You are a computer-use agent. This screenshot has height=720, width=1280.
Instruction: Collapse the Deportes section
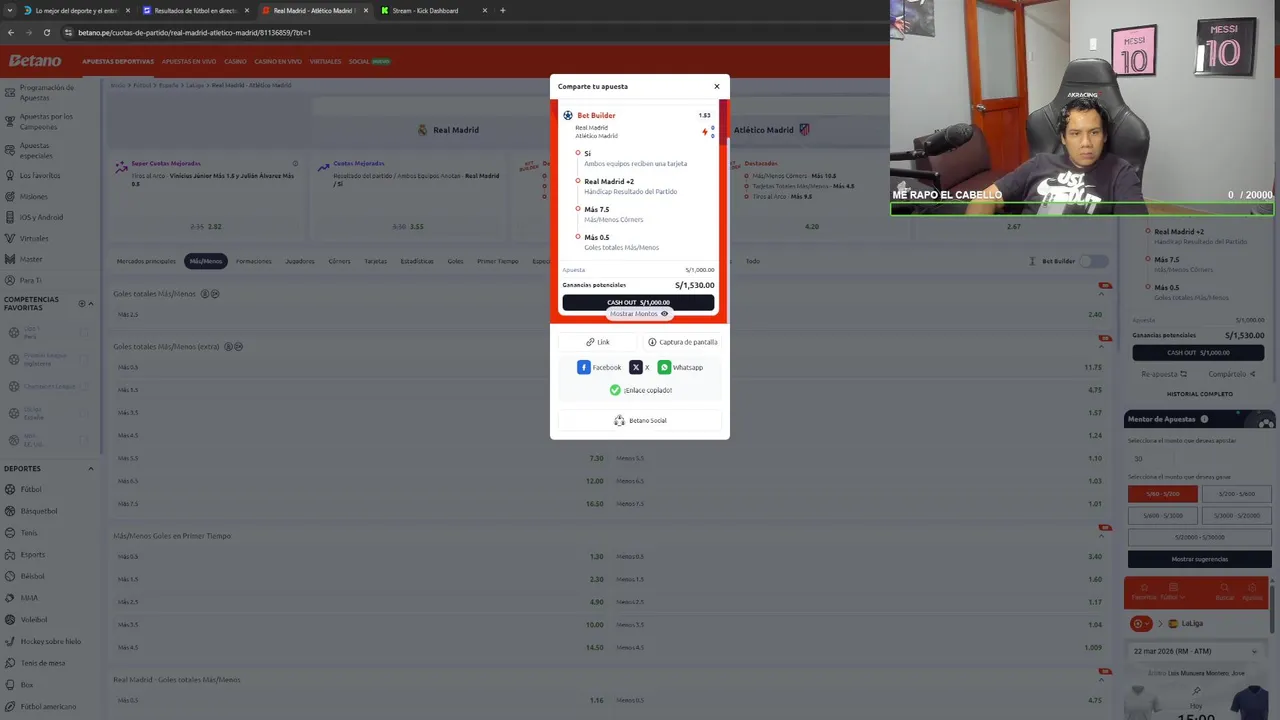91,468
